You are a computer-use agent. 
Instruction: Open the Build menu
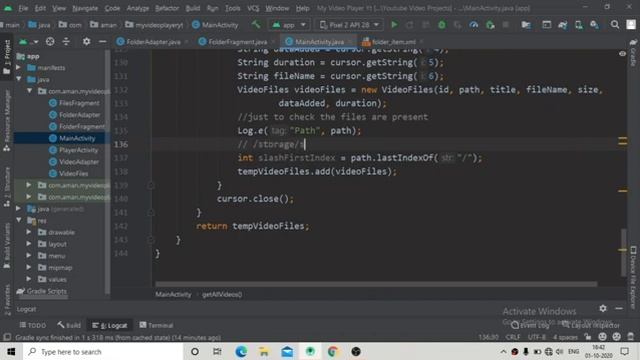coord(193,8)
